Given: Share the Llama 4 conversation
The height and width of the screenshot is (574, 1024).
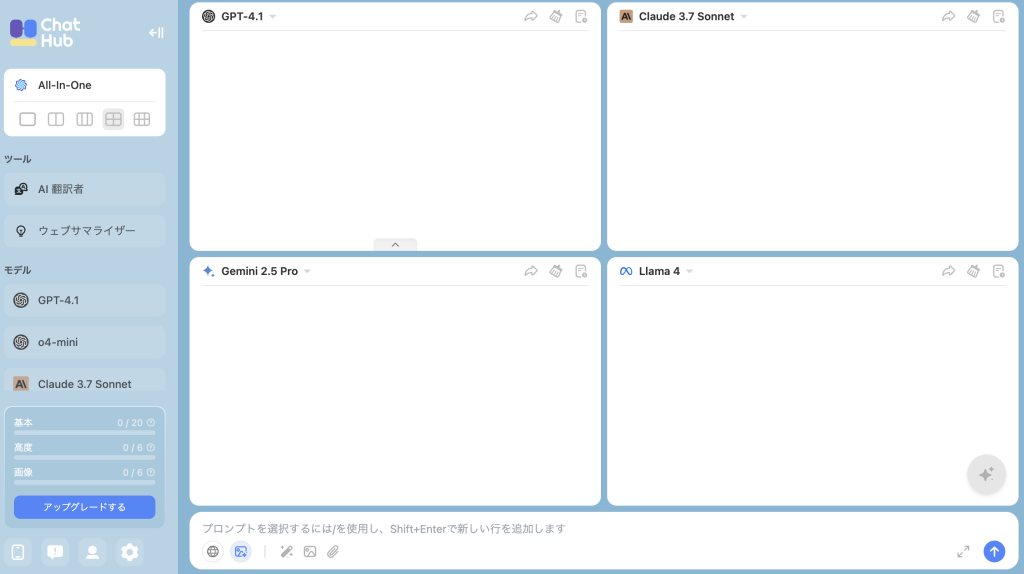Looking at the screenshot, I should pyautogui.click(x=948, y=272).
